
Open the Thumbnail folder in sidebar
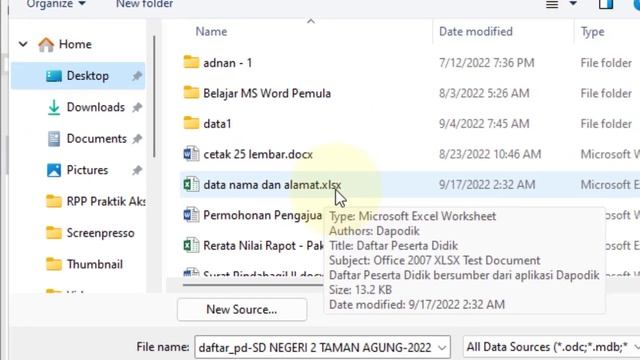coord(95,264)
